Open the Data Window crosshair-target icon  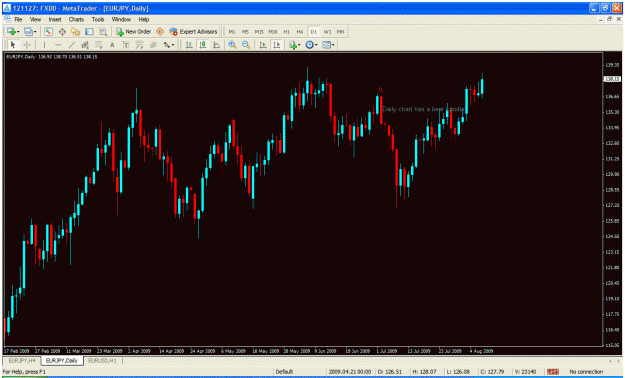(x=62, y=32)
